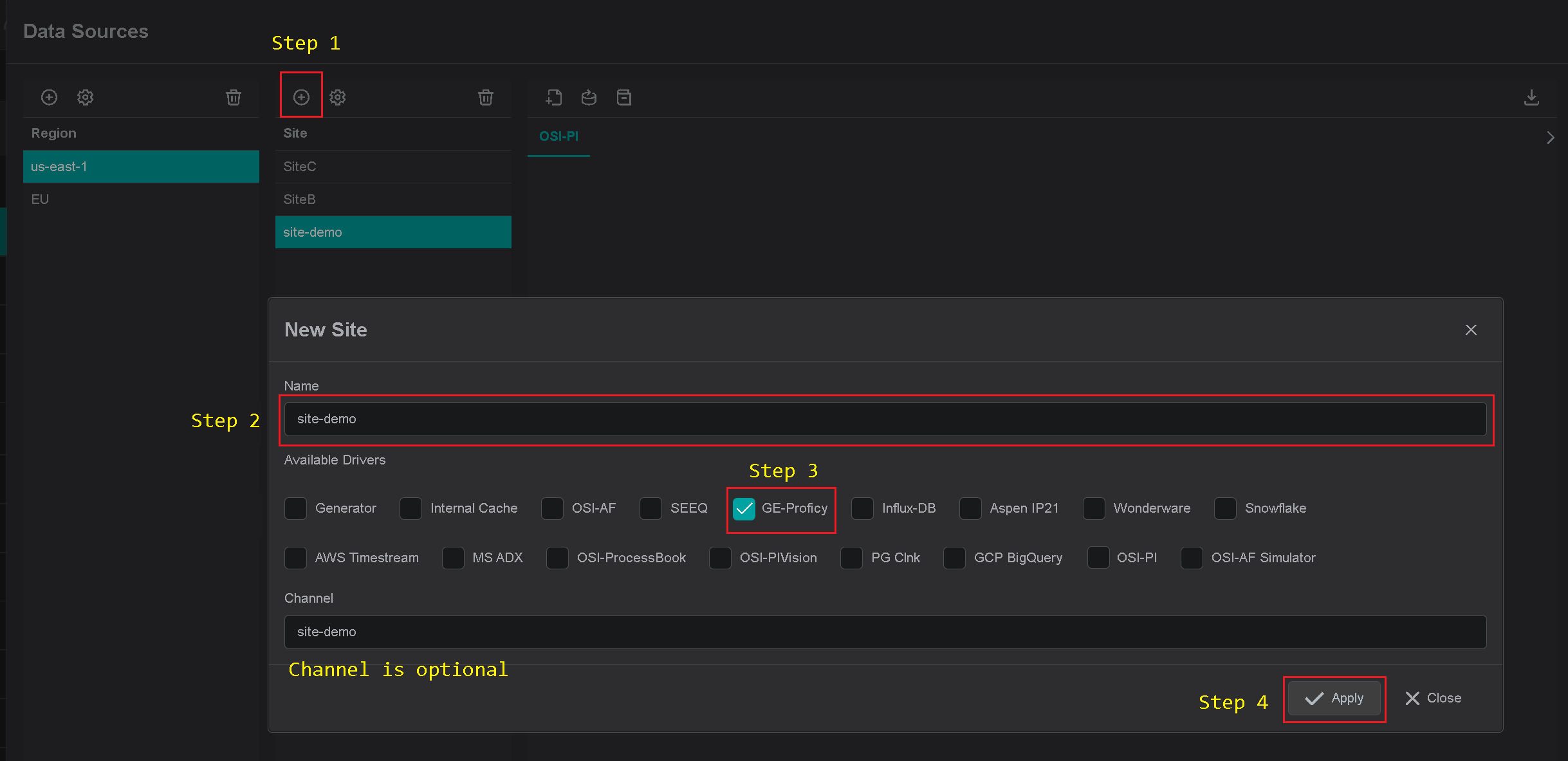Enable the OSI-AF driver checkbox
The image size is (1568, 761).
click(x=552, y=508)
